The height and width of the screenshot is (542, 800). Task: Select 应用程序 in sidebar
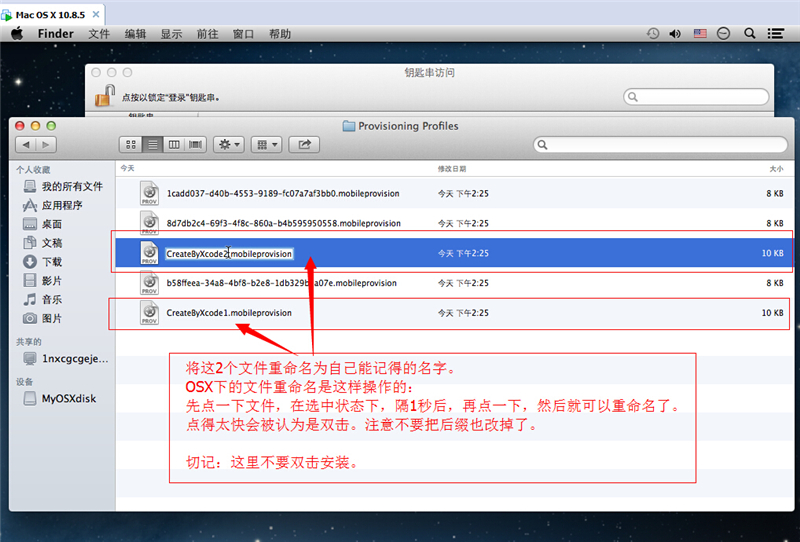(x=53, y=205)
